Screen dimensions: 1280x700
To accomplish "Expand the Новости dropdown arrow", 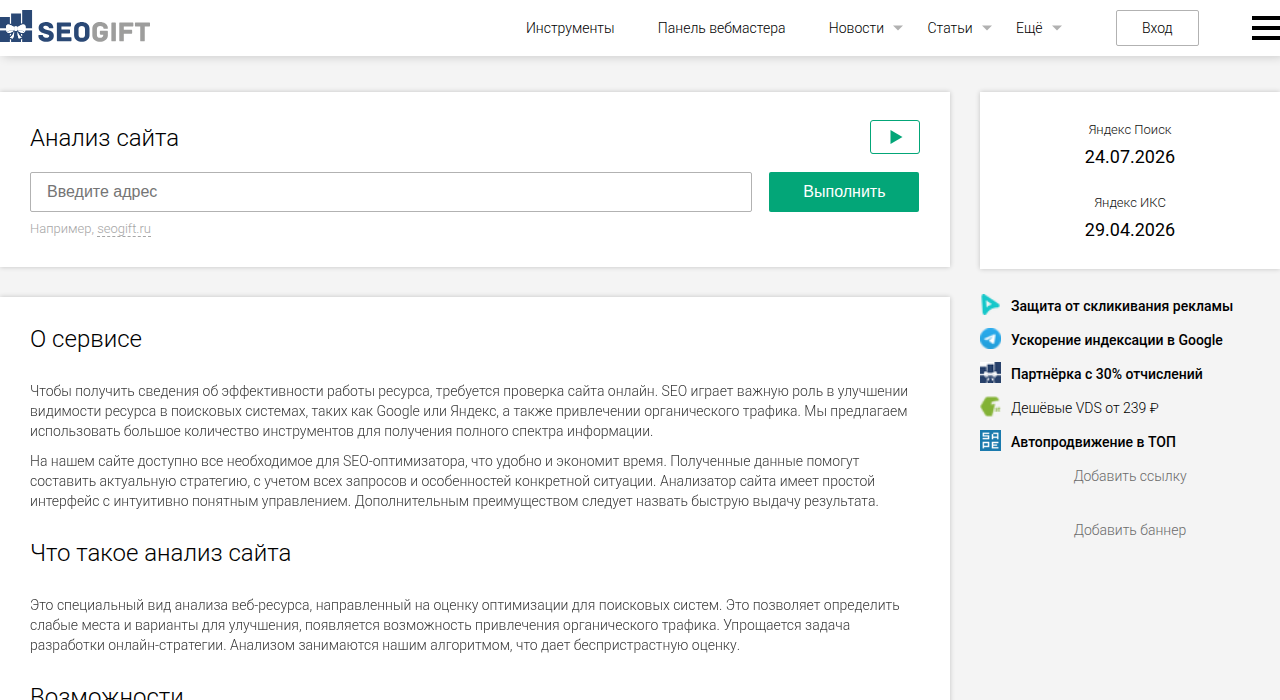I will (x=898, y=28).
